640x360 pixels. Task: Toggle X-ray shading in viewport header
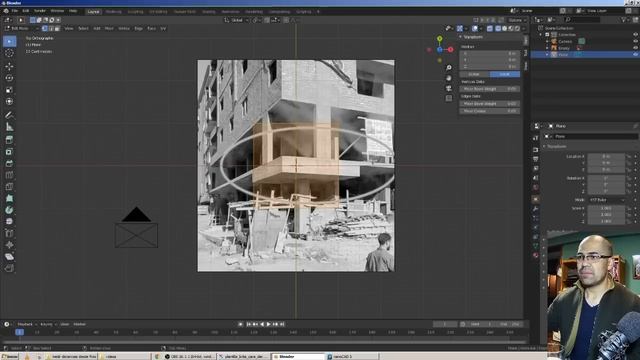click(x=490, y=29)
